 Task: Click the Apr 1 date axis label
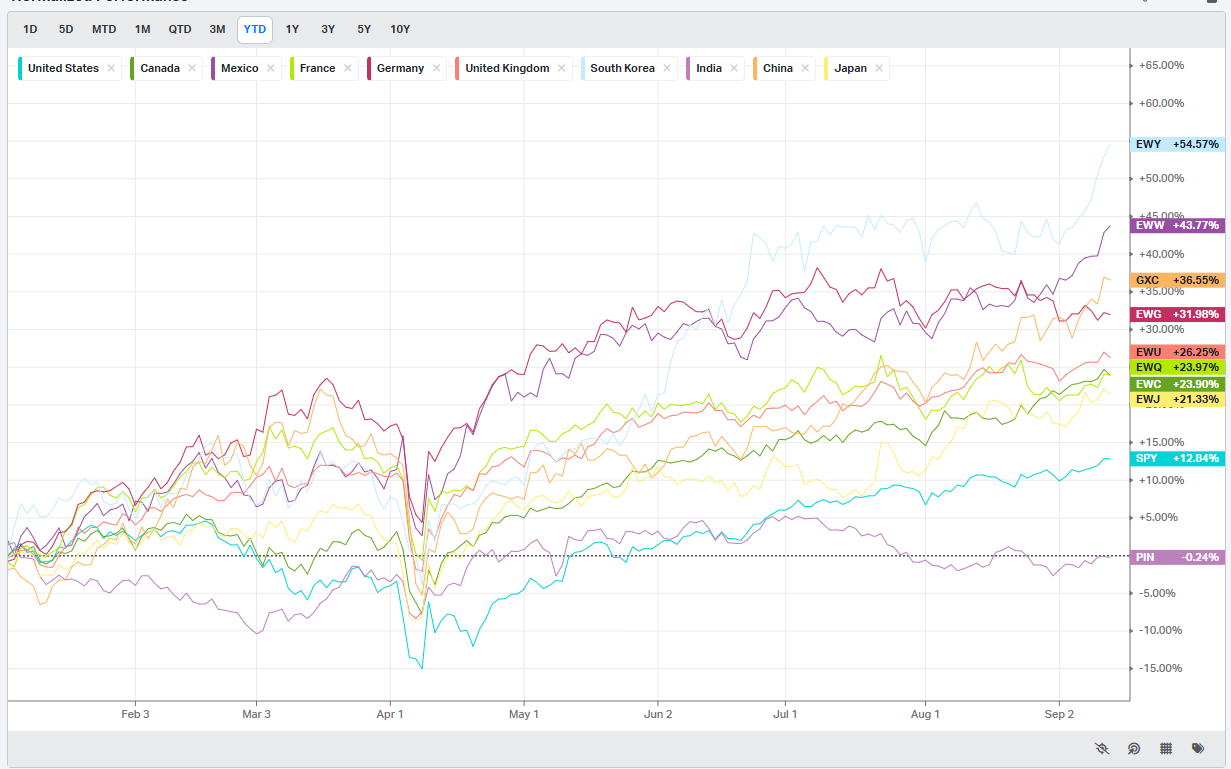tap(390, 714)
